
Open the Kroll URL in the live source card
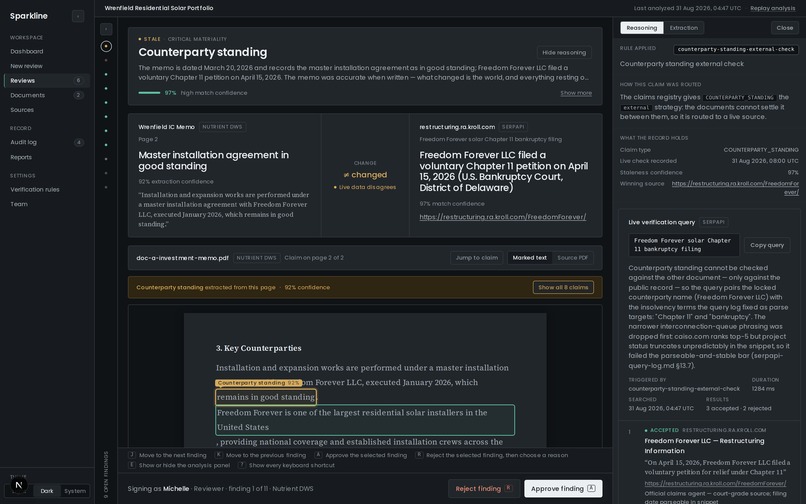[503, 217]
